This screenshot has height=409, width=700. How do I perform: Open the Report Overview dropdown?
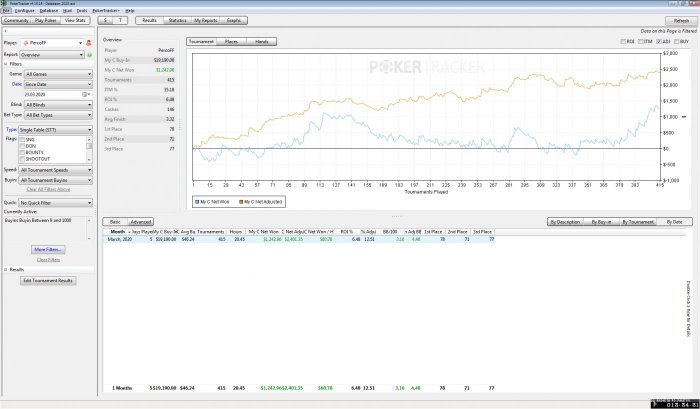coord(52,55)
